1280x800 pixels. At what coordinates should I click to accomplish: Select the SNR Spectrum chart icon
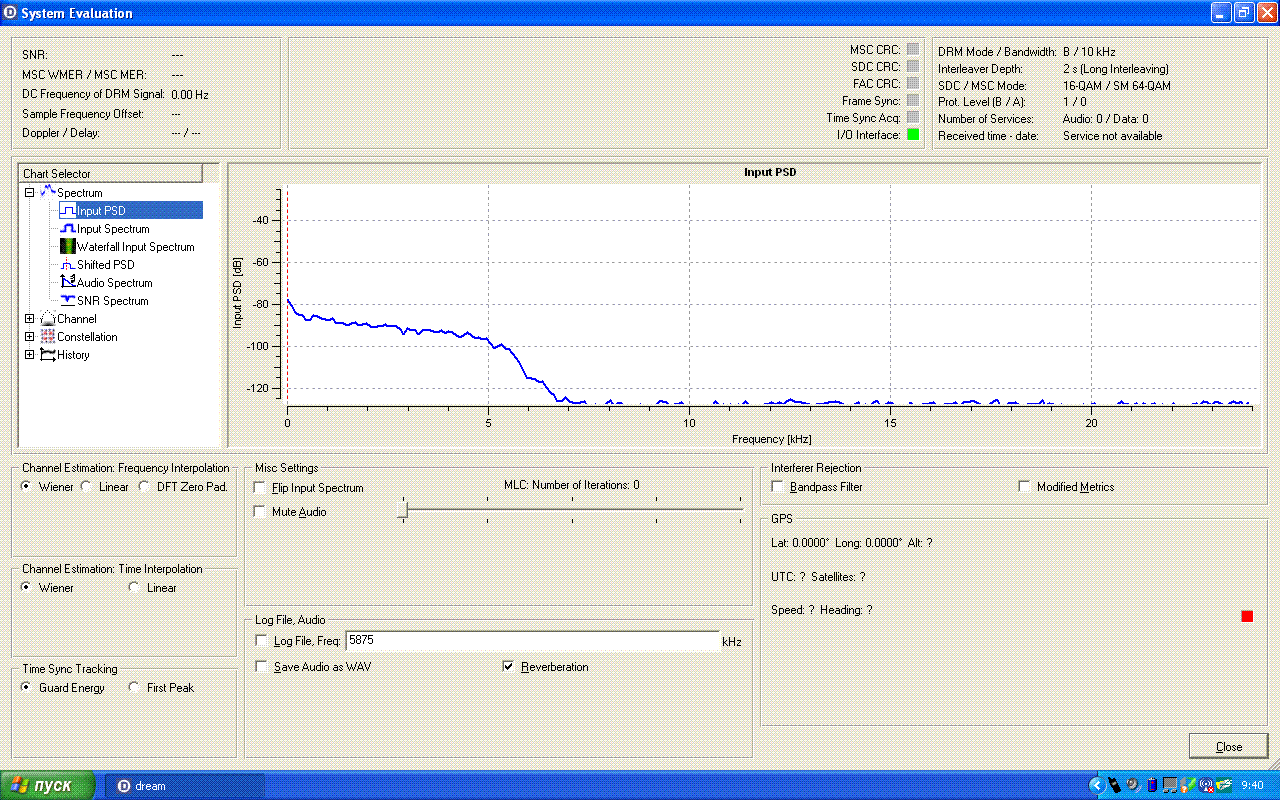67,301
